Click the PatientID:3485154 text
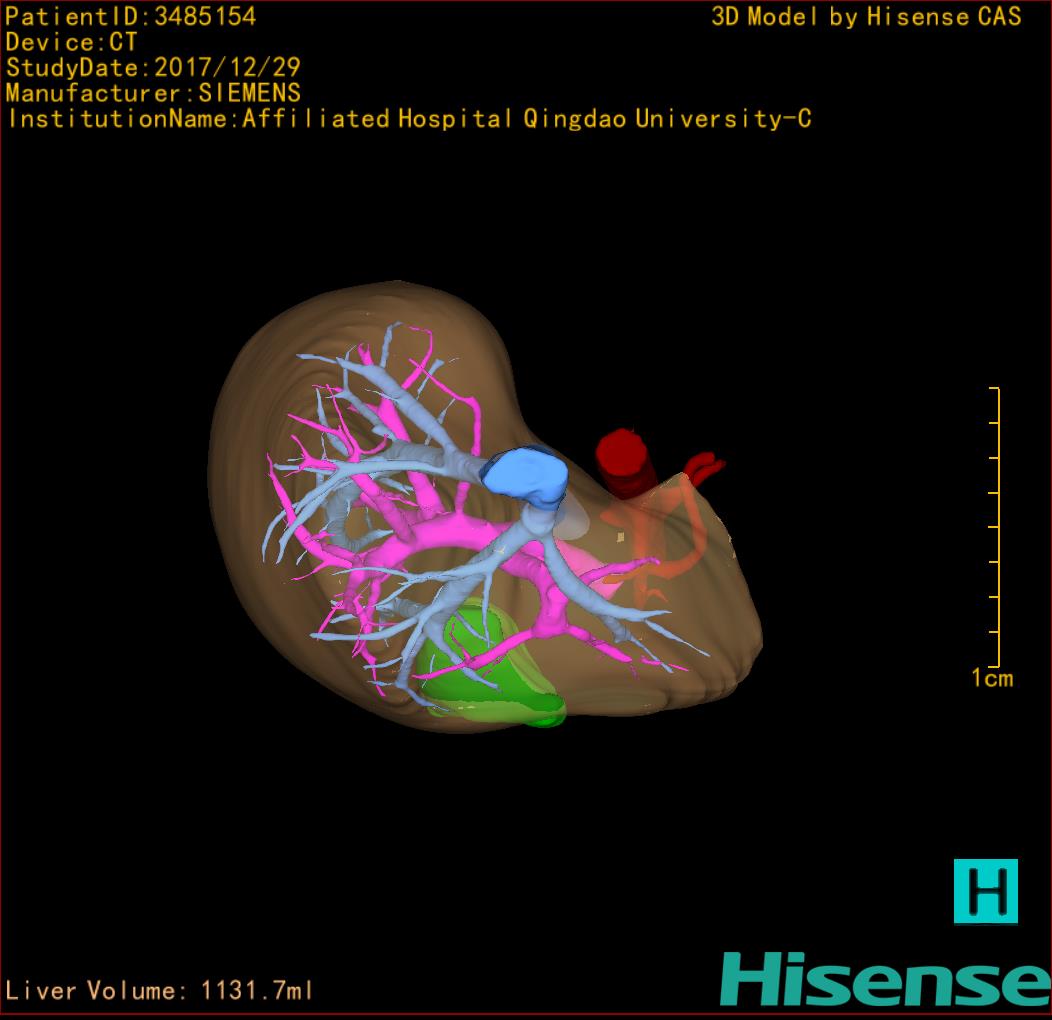 [130, 16]
